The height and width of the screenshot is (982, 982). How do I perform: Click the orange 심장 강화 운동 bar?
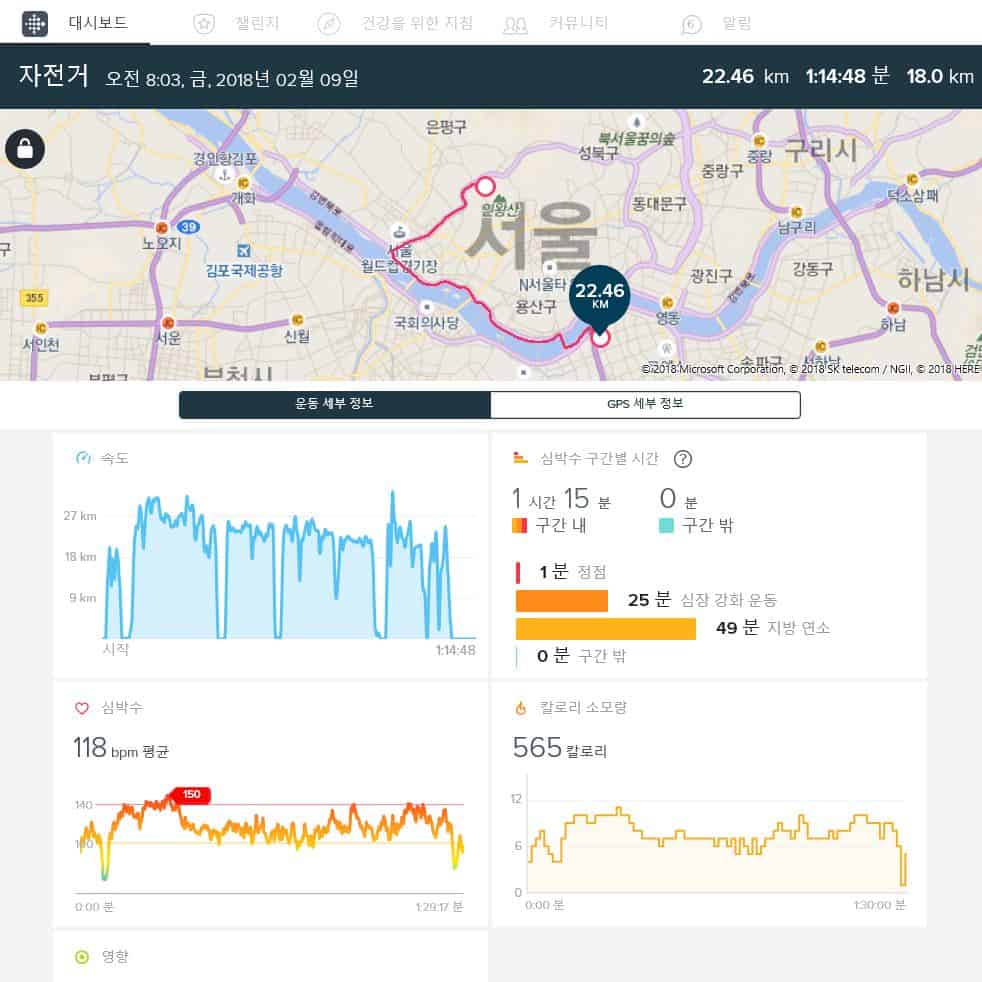[562, 600]
